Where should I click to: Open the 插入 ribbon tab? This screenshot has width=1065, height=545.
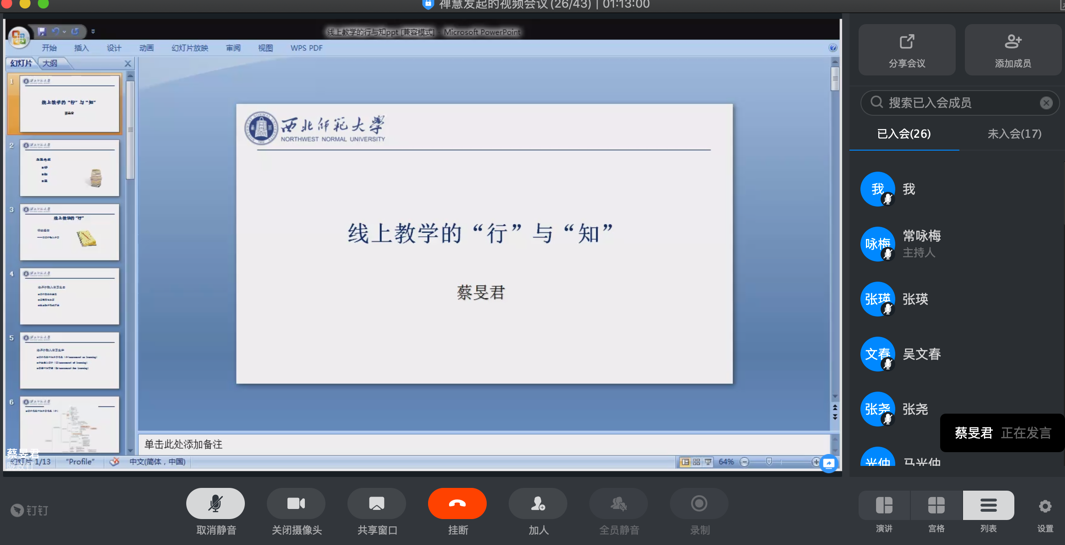[82, 48]
